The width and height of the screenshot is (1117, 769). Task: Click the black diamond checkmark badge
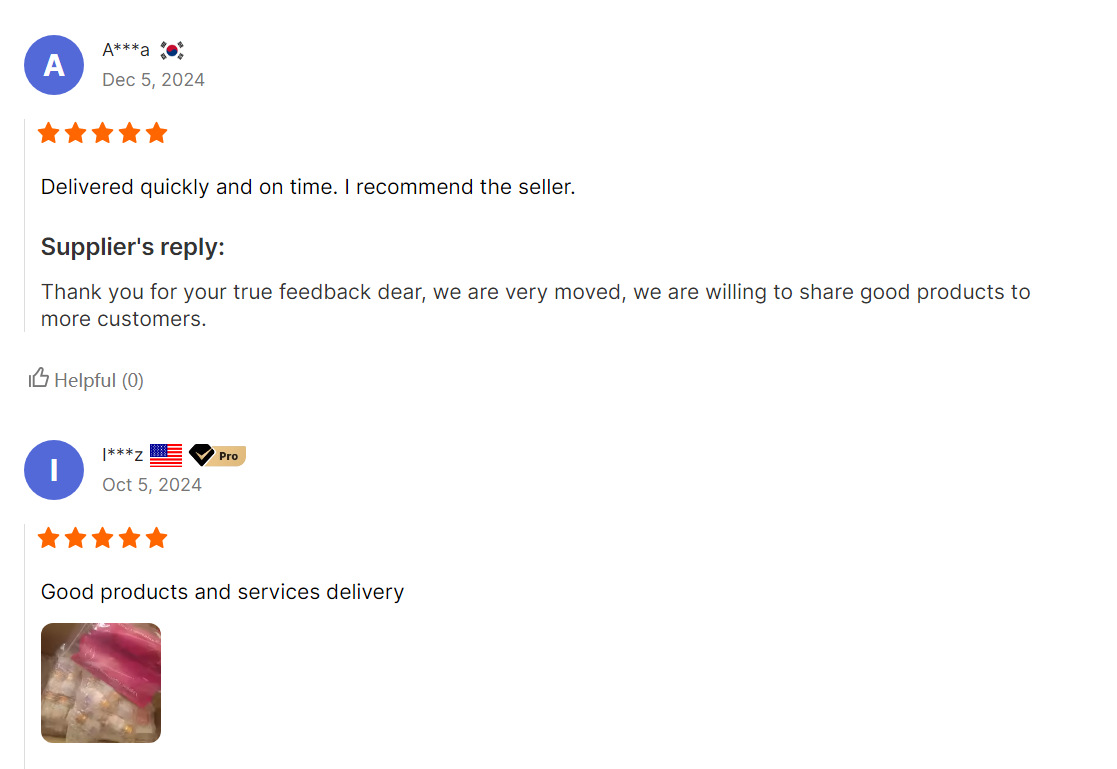click(201, 456)
